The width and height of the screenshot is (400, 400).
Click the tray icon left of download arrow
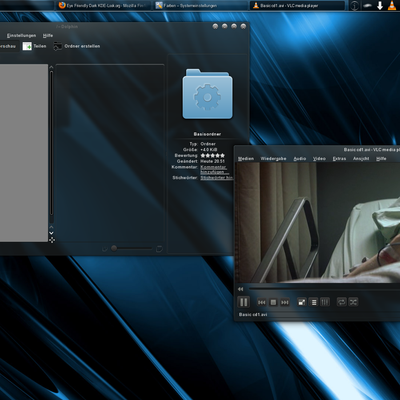pos(367,5)
